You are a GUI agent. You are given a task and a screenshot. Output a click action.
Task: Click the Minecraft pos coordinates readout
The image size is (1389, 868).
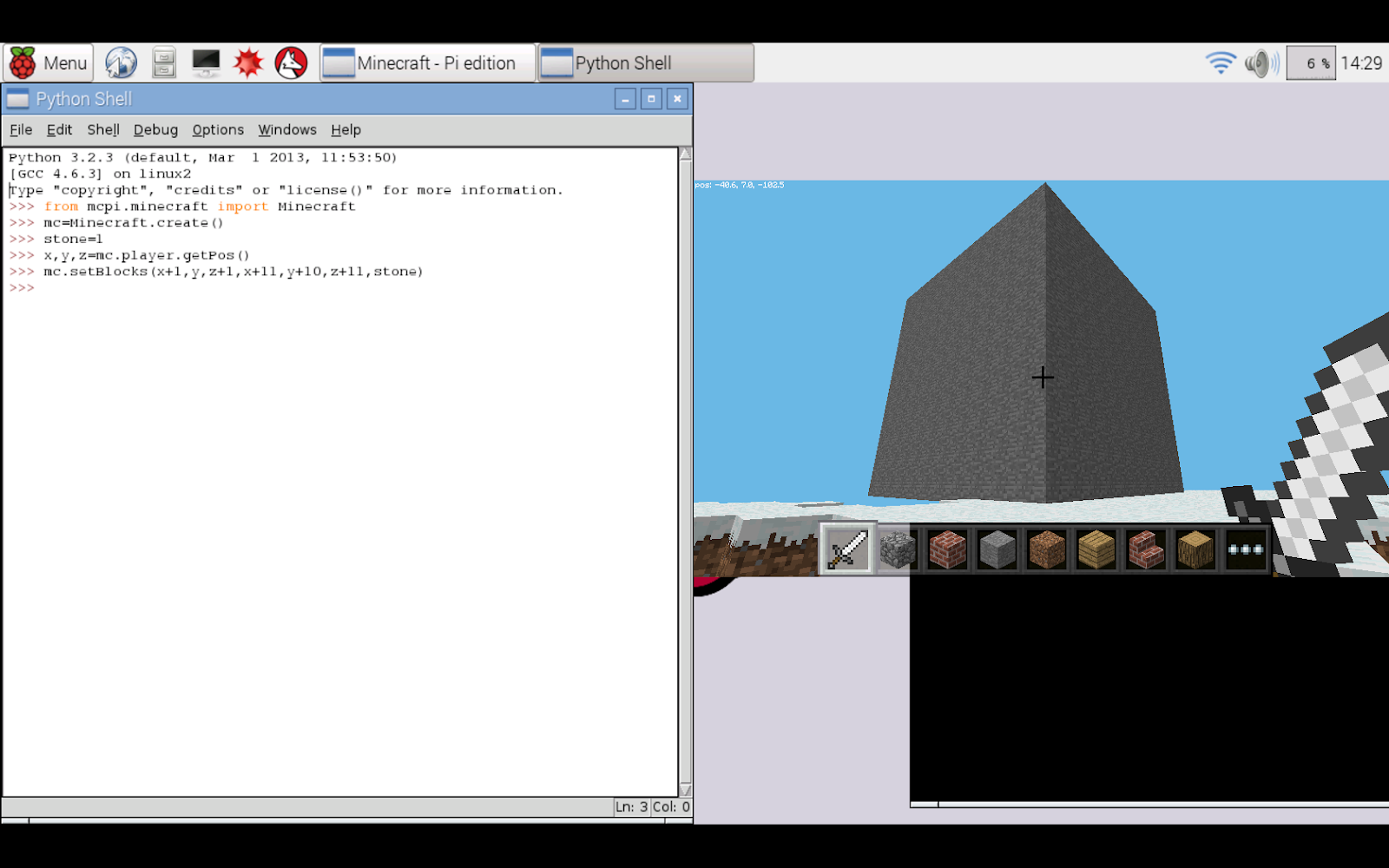(739, 185)
